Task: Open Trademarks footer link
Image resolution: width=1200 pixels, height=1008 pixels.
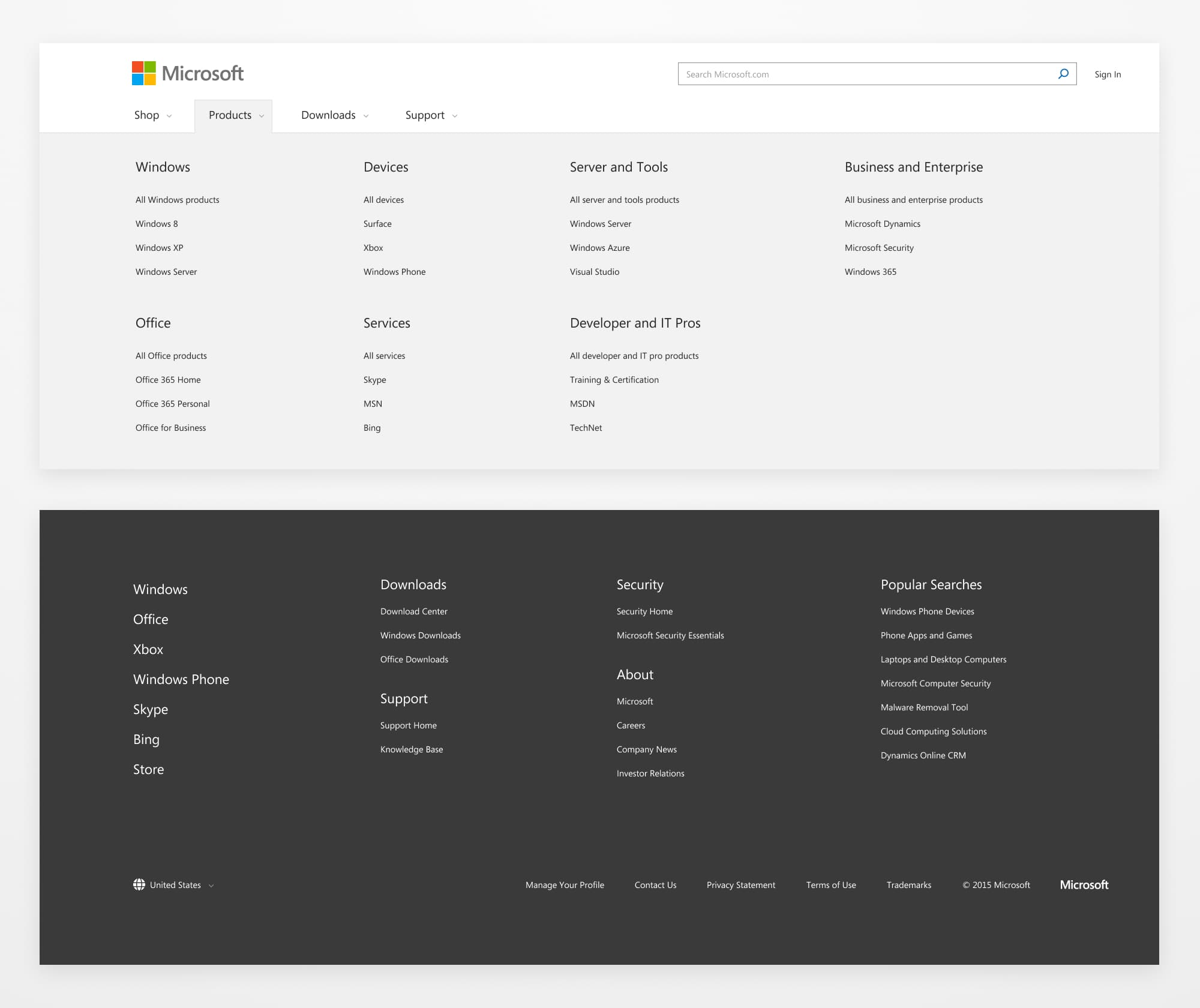Action: coord(909,885)
